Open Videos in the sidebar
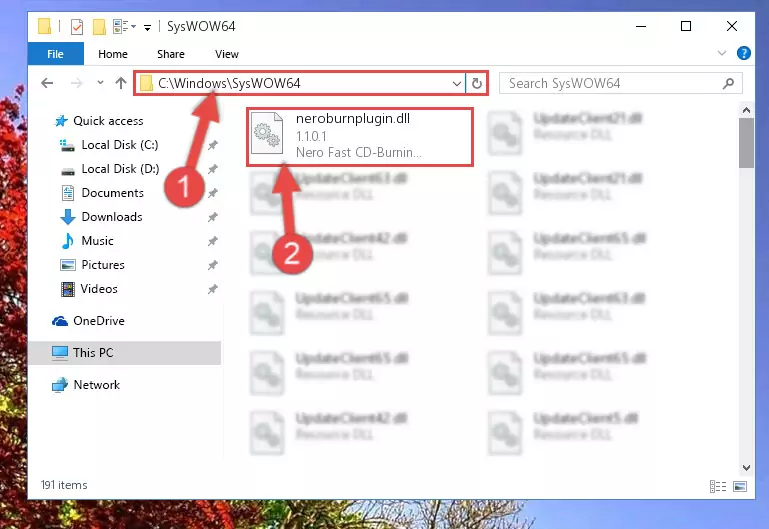The image size is (769, 529). coord(89,289)
